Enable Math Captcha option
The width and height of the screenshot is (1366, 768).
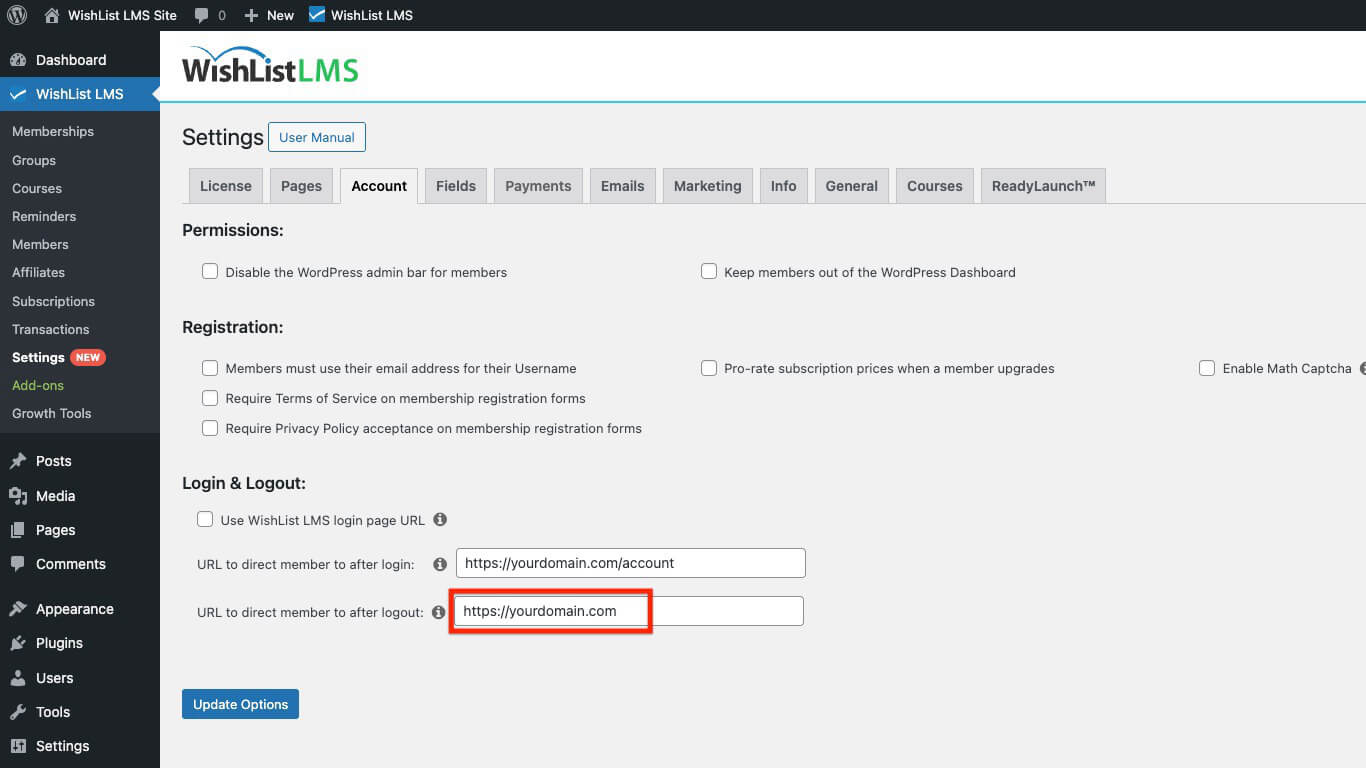pyautogui.click(x=1207, y=368)
